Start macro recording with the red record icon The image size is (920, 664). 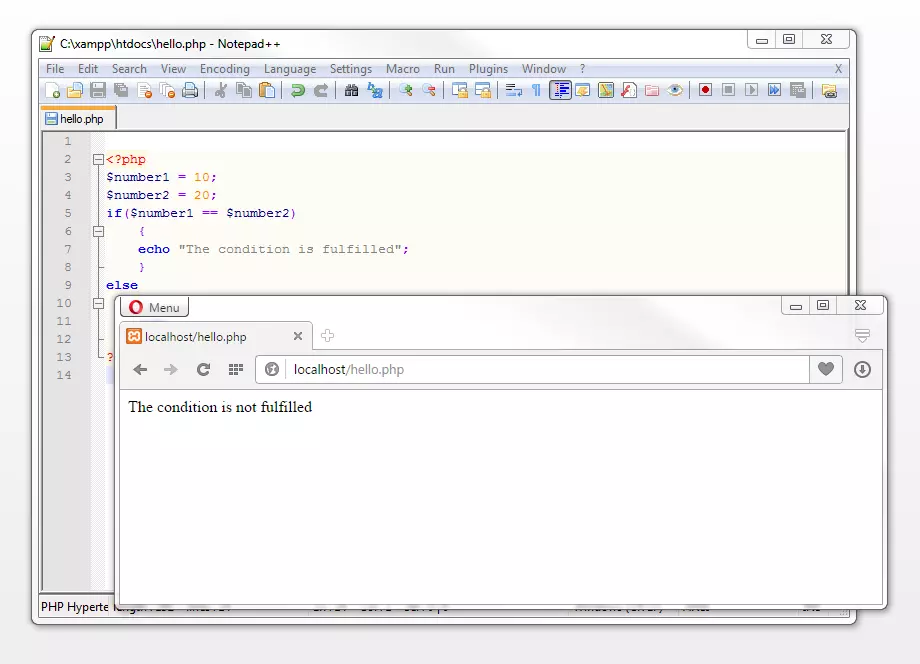tap(704, 90)
